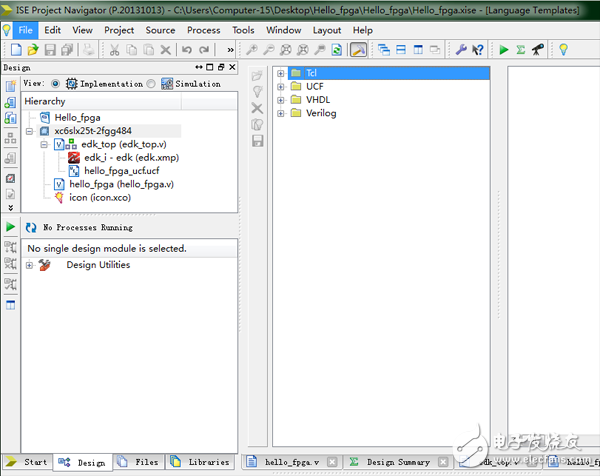Select hello_fpga_ucf.ucf in the hierarchy
This screenshot has height=476, width=600.
[121, 171]
